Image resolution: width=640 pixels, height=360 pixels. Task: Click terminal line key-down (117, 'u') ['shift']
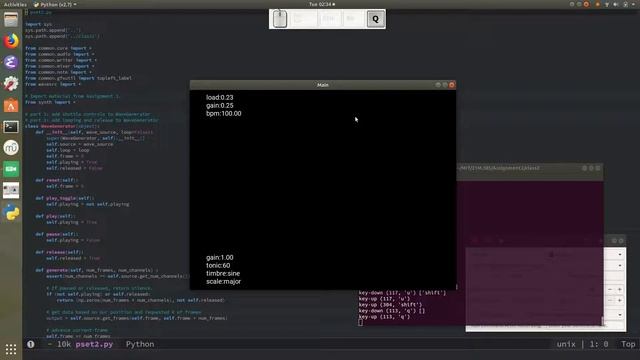[402, 293]
